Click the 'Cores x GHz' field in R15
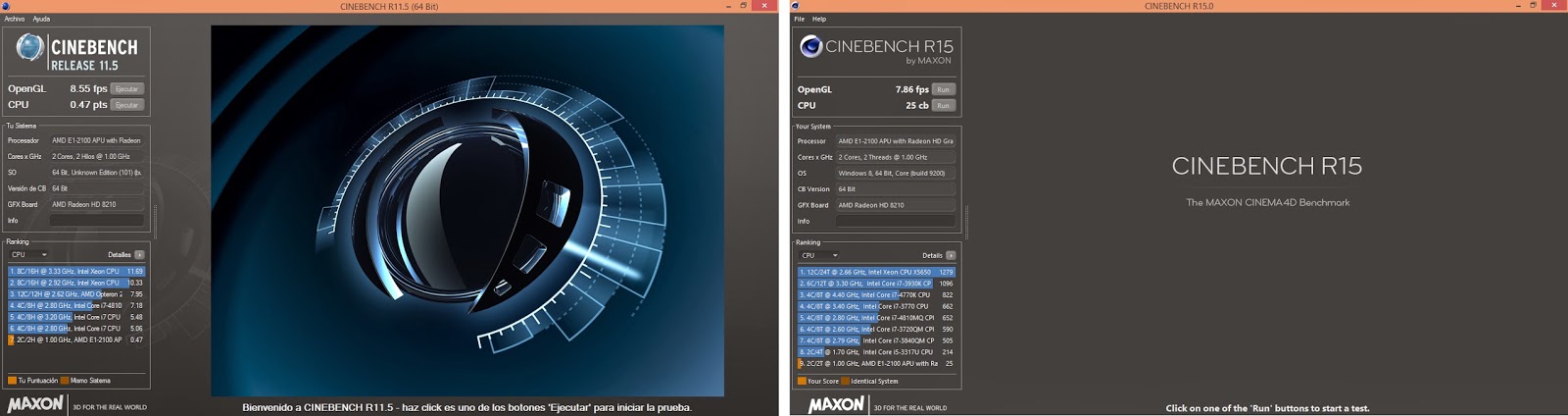Image resolution: width=1568 pixels, height=416 pixels. coord(896,157)
